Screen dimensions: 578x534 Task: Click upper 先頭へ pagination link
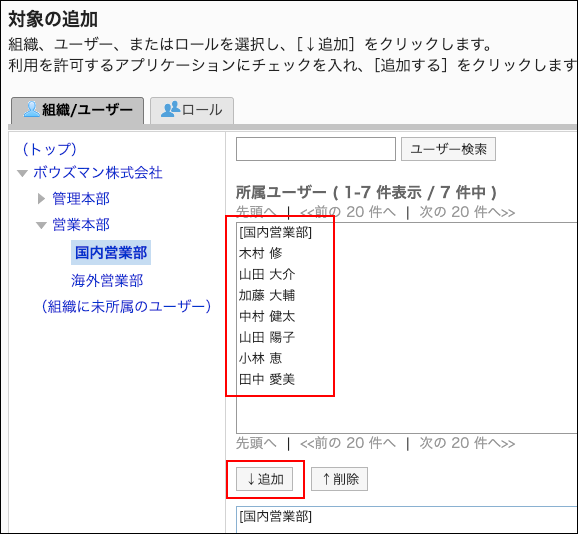click(x=256, y=212)
